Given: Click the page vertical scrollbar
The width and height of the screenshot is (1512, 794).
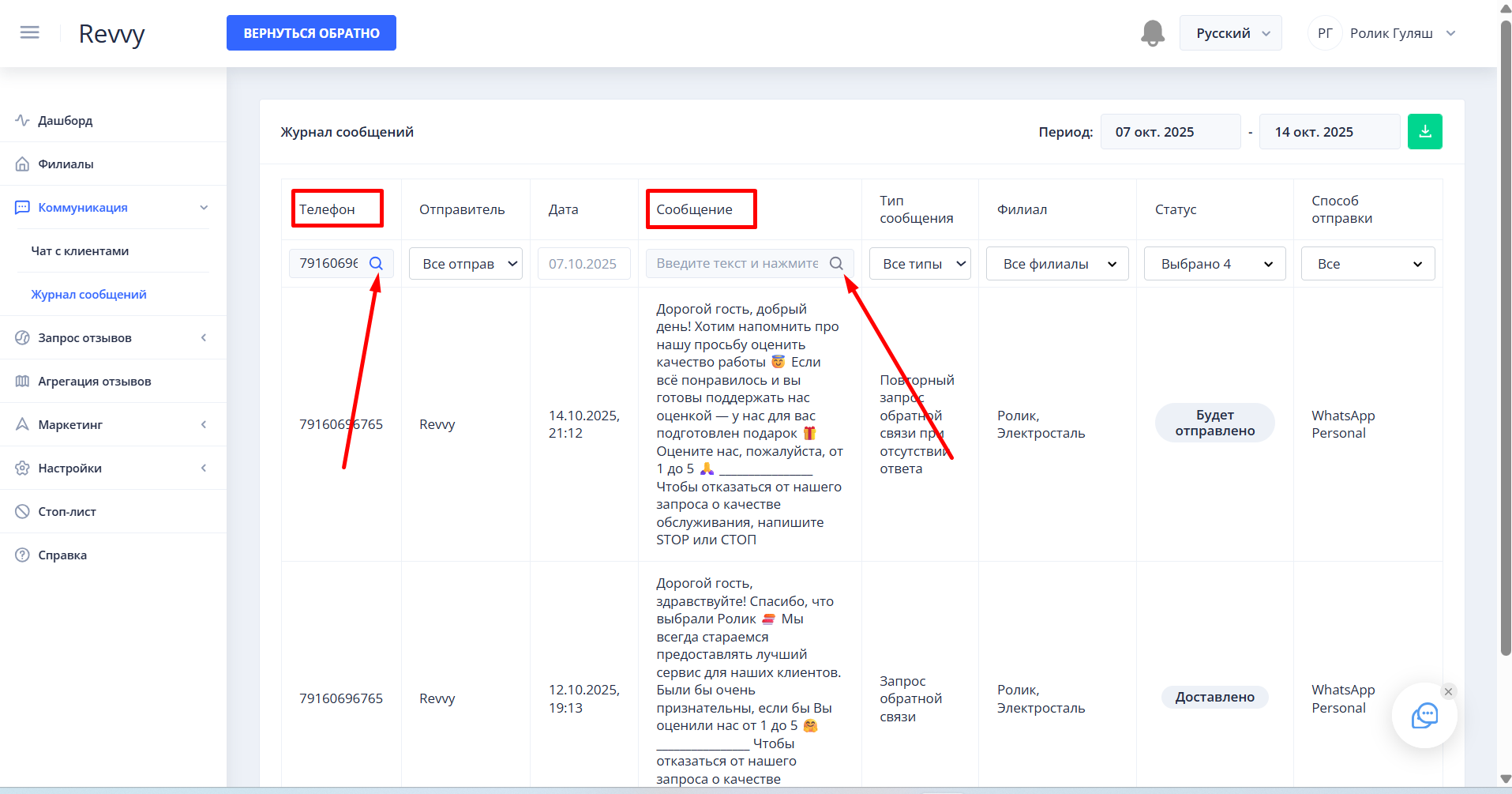Looking at the screenshot, I should point(1505,340).
